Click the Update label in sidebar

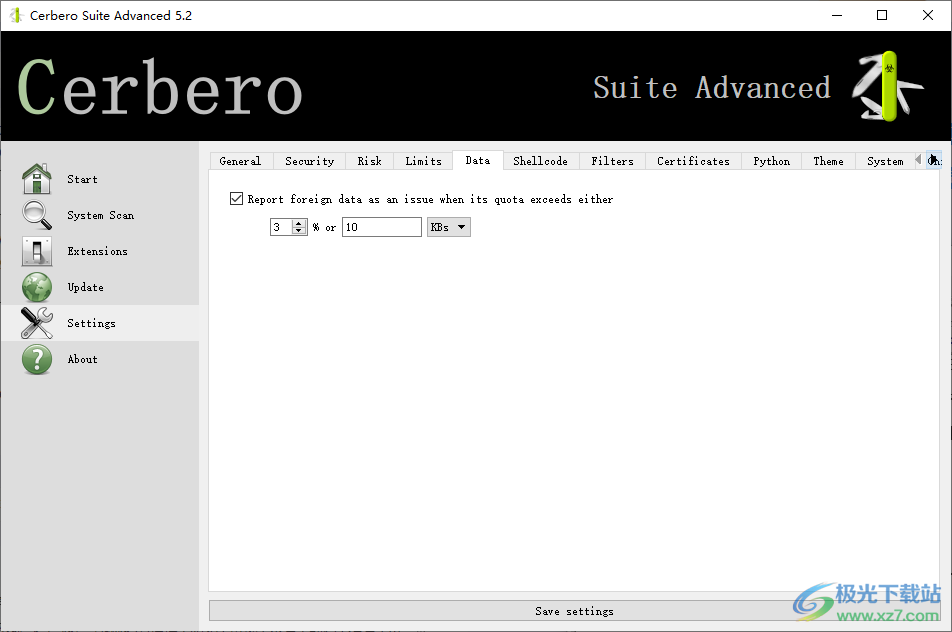pos(85,287)
